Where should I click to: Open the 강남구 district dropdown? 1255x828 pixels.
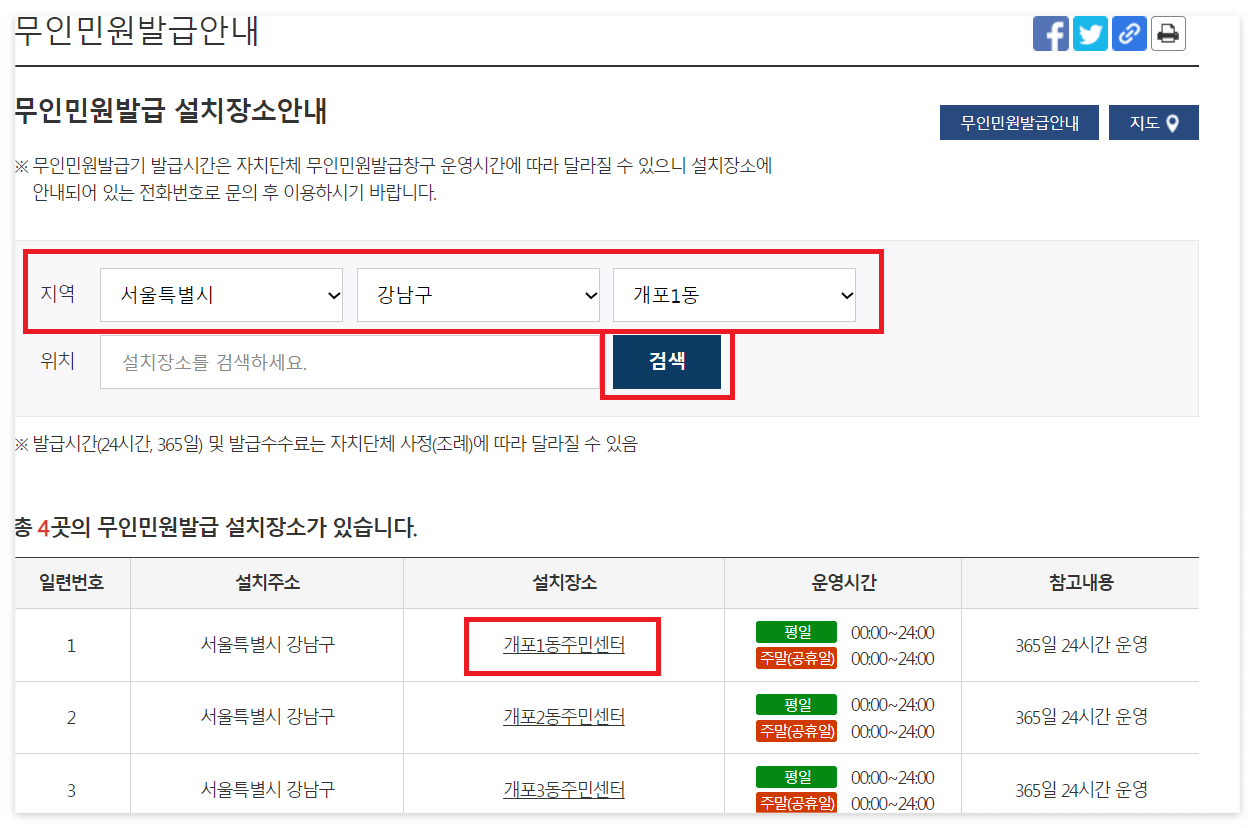[478, 294]
